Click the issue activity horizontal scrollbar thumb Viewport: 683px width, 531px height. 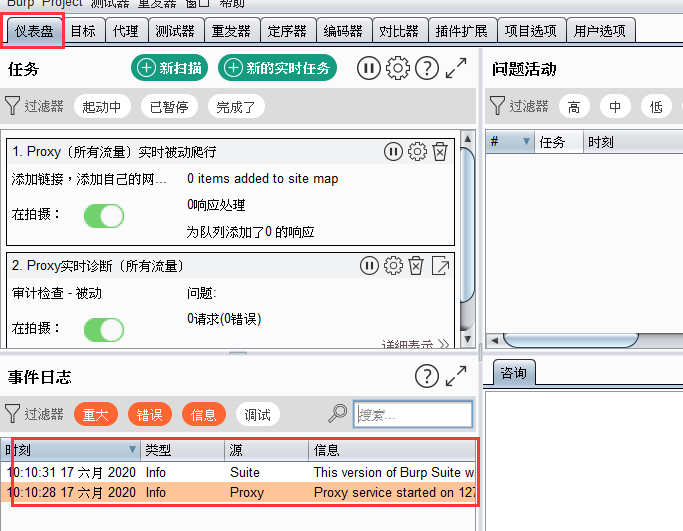coord(571,340)
